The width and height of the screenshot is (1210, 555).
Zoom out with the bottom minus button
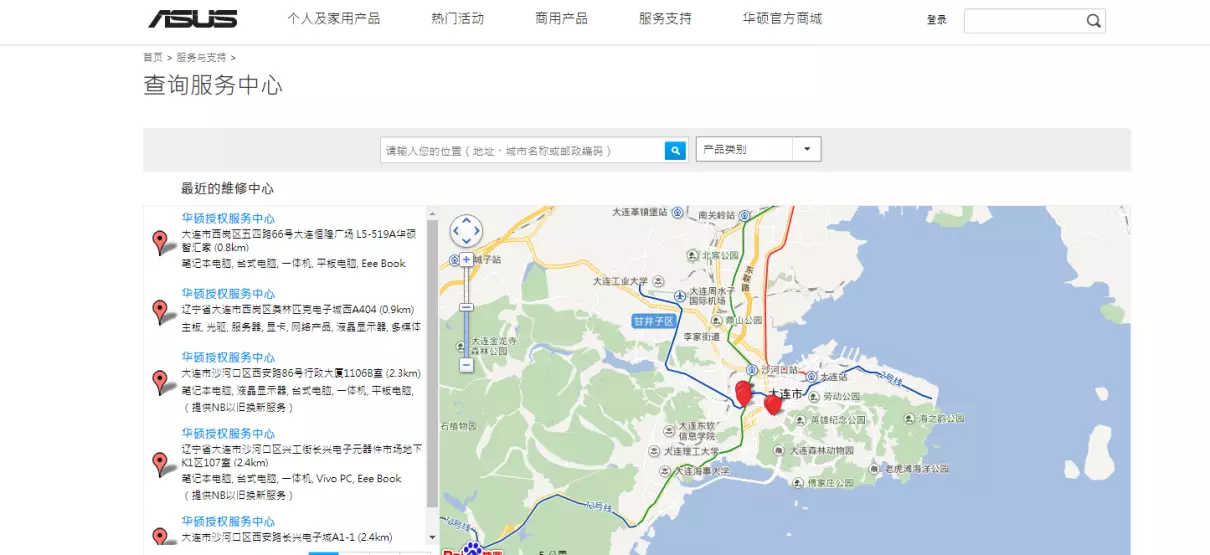click(466, 365)
